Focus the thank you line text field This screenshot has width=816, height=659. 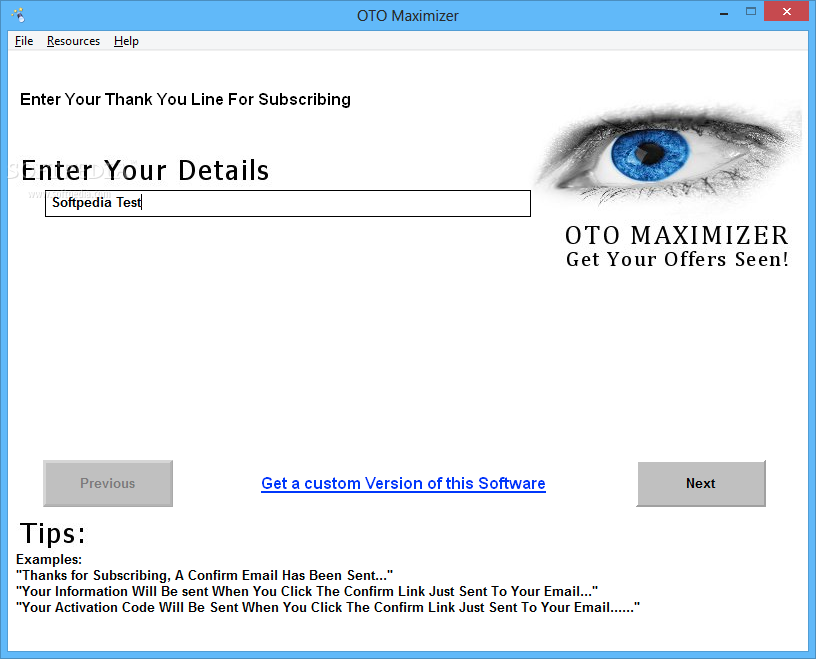pyautogui.click(x=288, y=203)
